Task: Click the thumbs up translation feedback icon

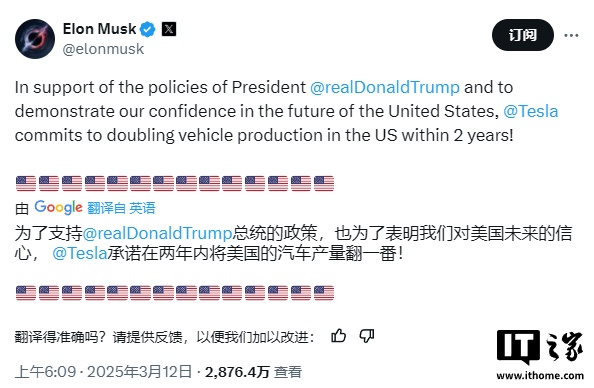Action: (338, 336)
